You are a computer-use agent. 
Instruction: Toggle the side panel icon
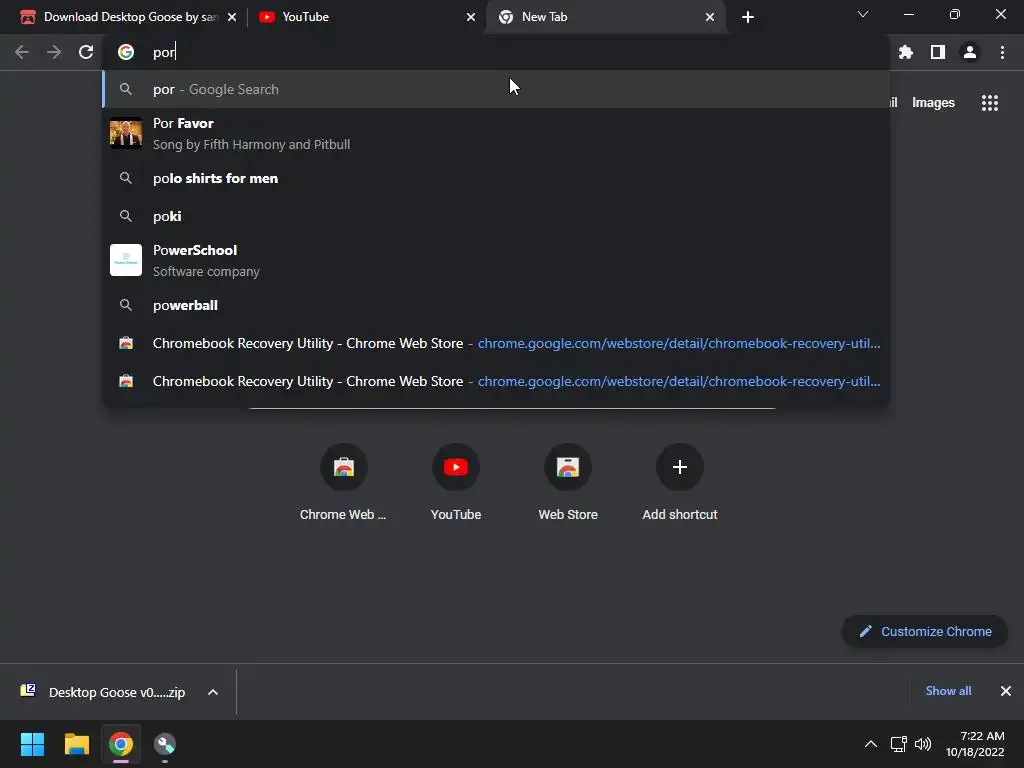click(x=937, y=52)
